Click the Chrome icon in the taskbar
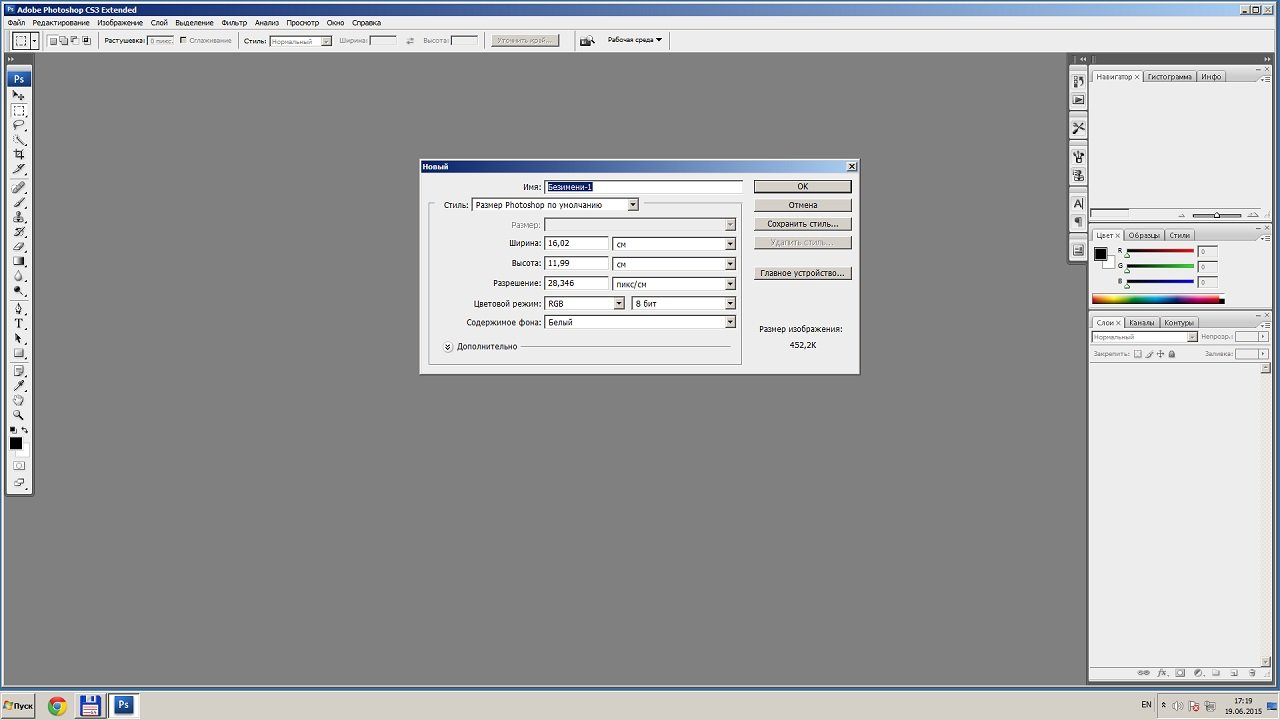 [x=57, y=706]
